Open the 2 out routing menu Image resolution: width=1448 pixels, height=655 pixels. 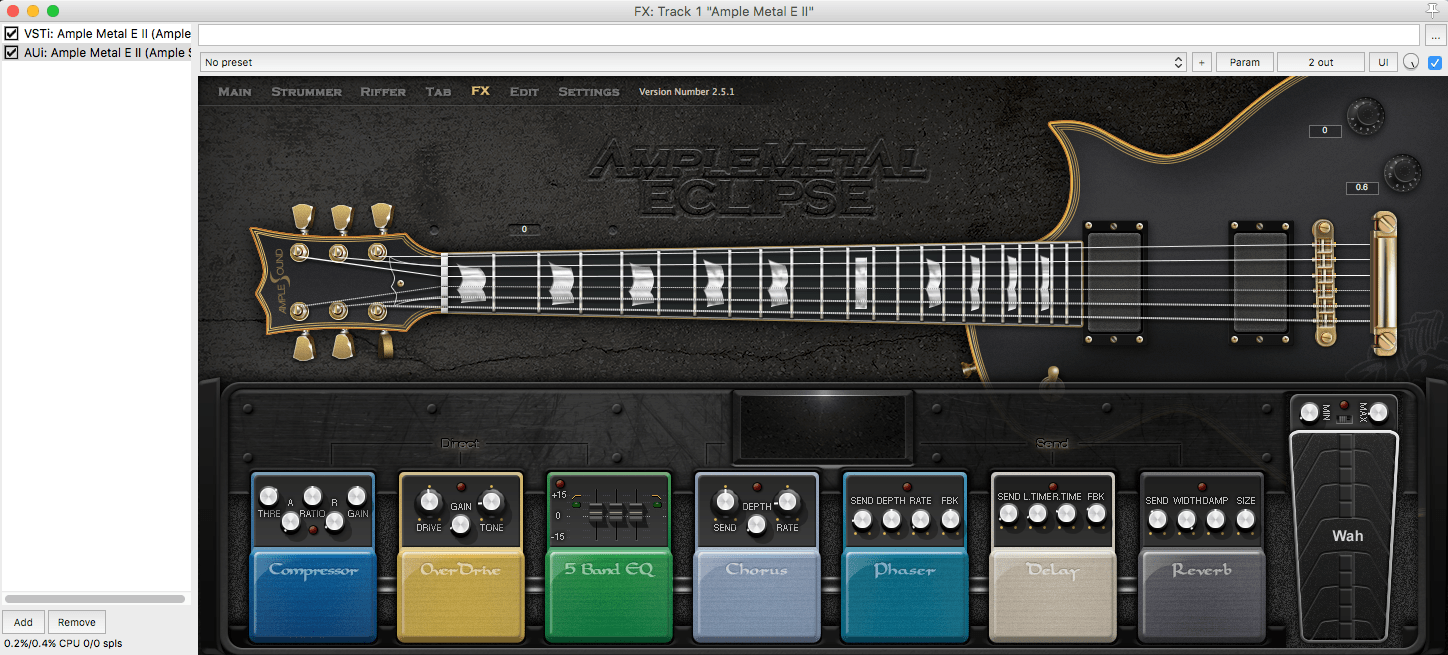point(1320,62)
